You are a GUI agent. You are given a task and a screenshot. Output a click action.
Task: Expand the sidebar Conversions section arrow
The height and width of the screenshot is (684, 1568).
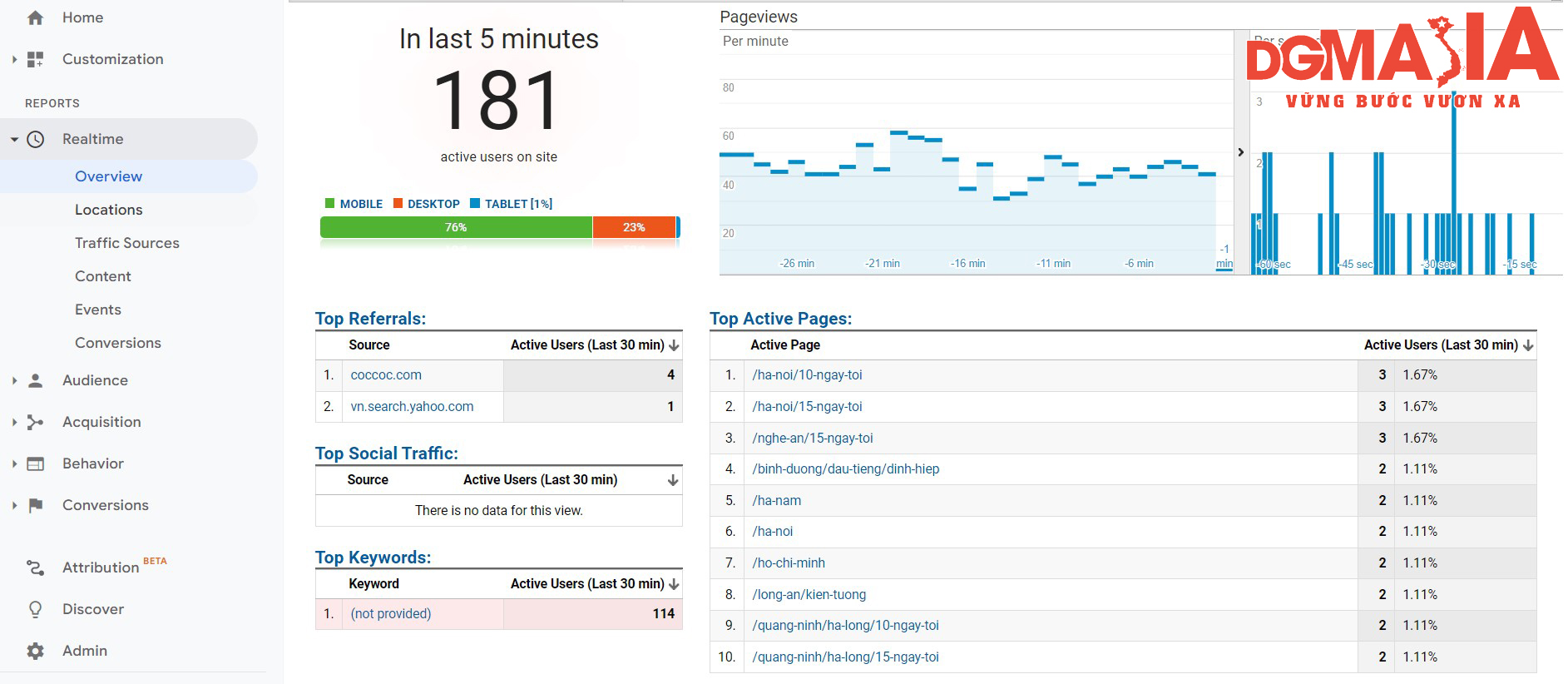pyautogui.click(x=14, y=505)
